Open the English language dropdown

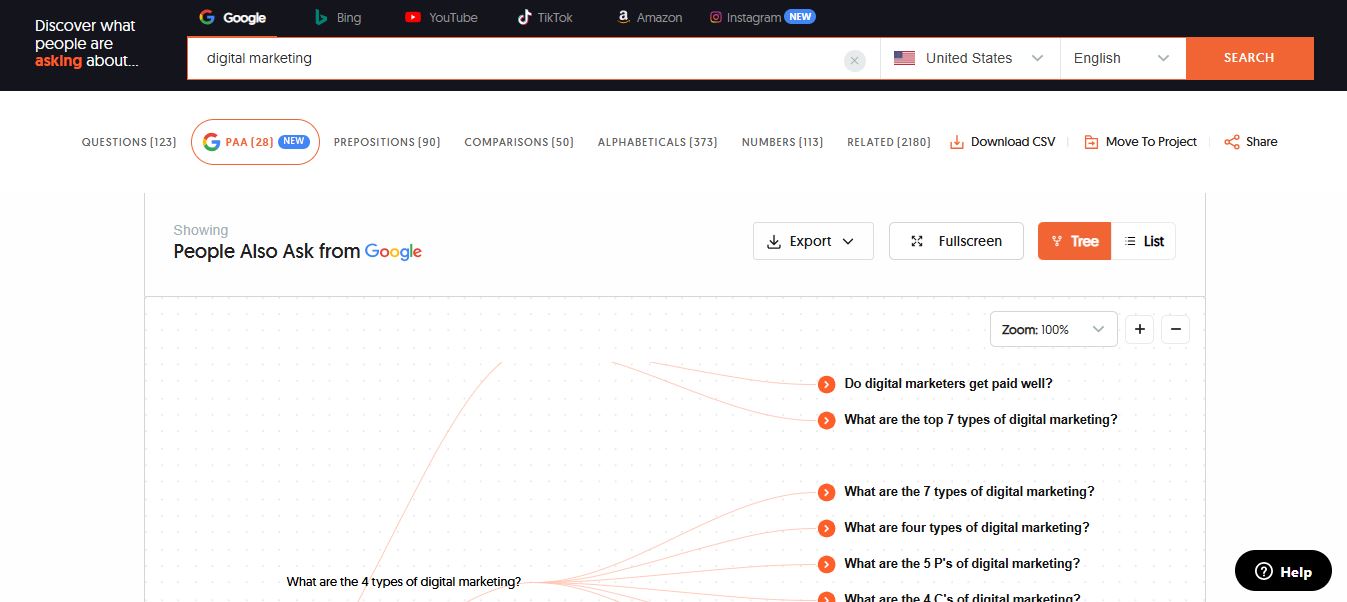(x=1121, y=58)
